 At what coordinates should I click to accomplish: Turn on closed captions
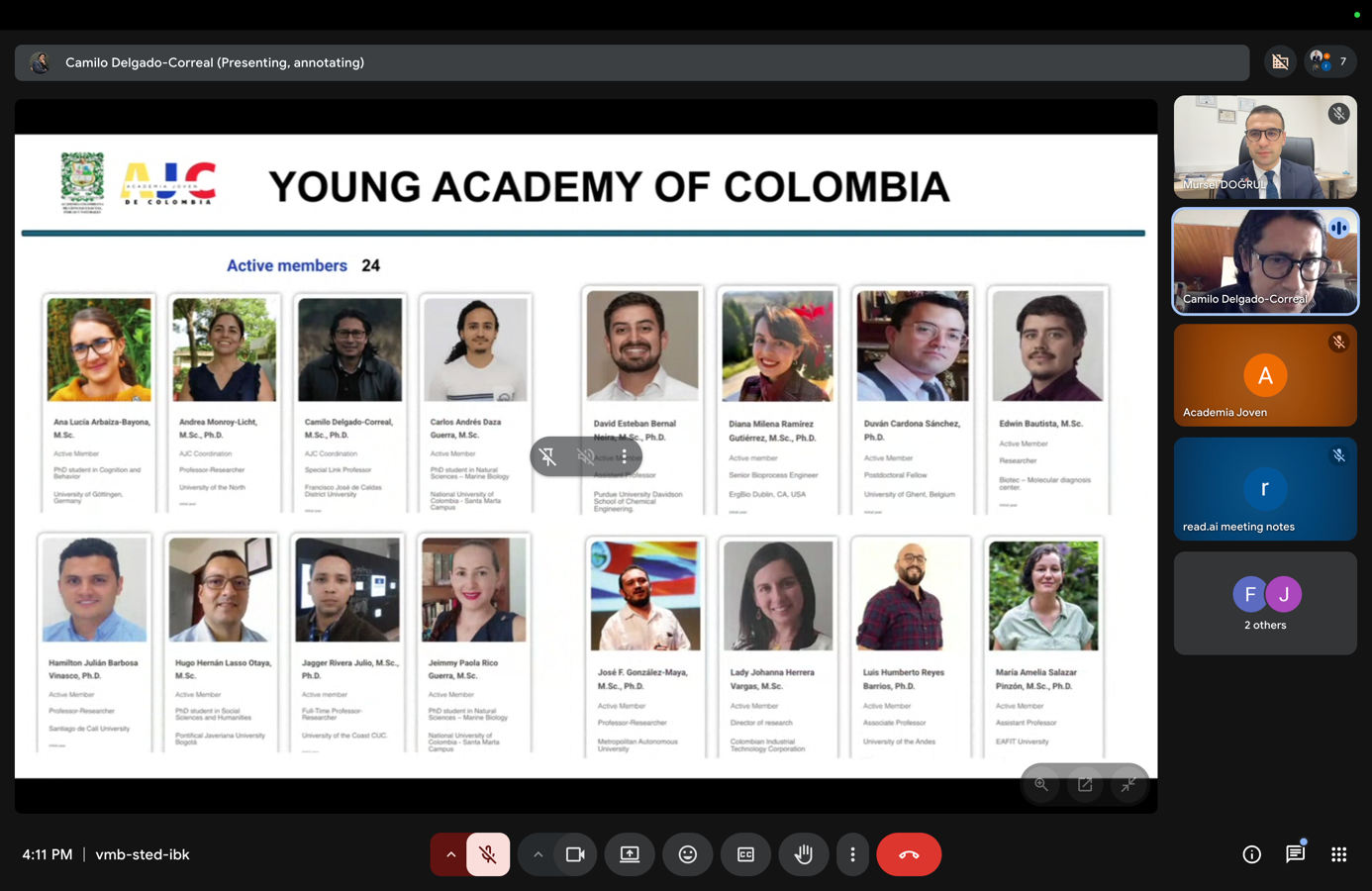pos(745,854)
